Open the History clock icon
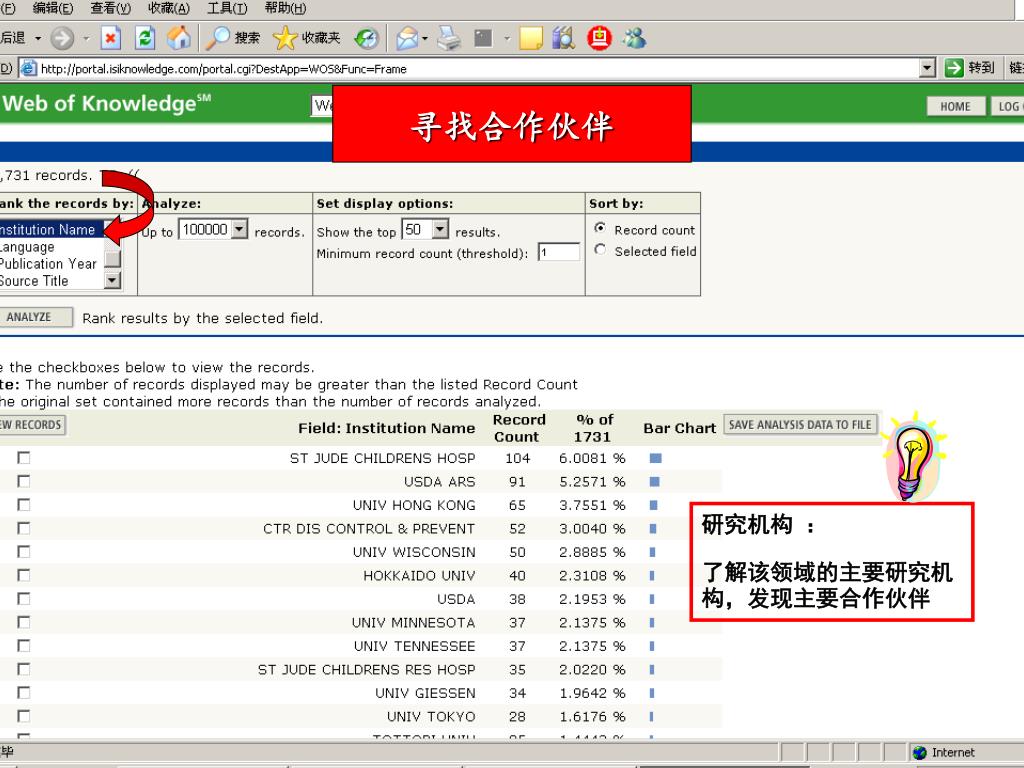 click(x=367, y=39)
